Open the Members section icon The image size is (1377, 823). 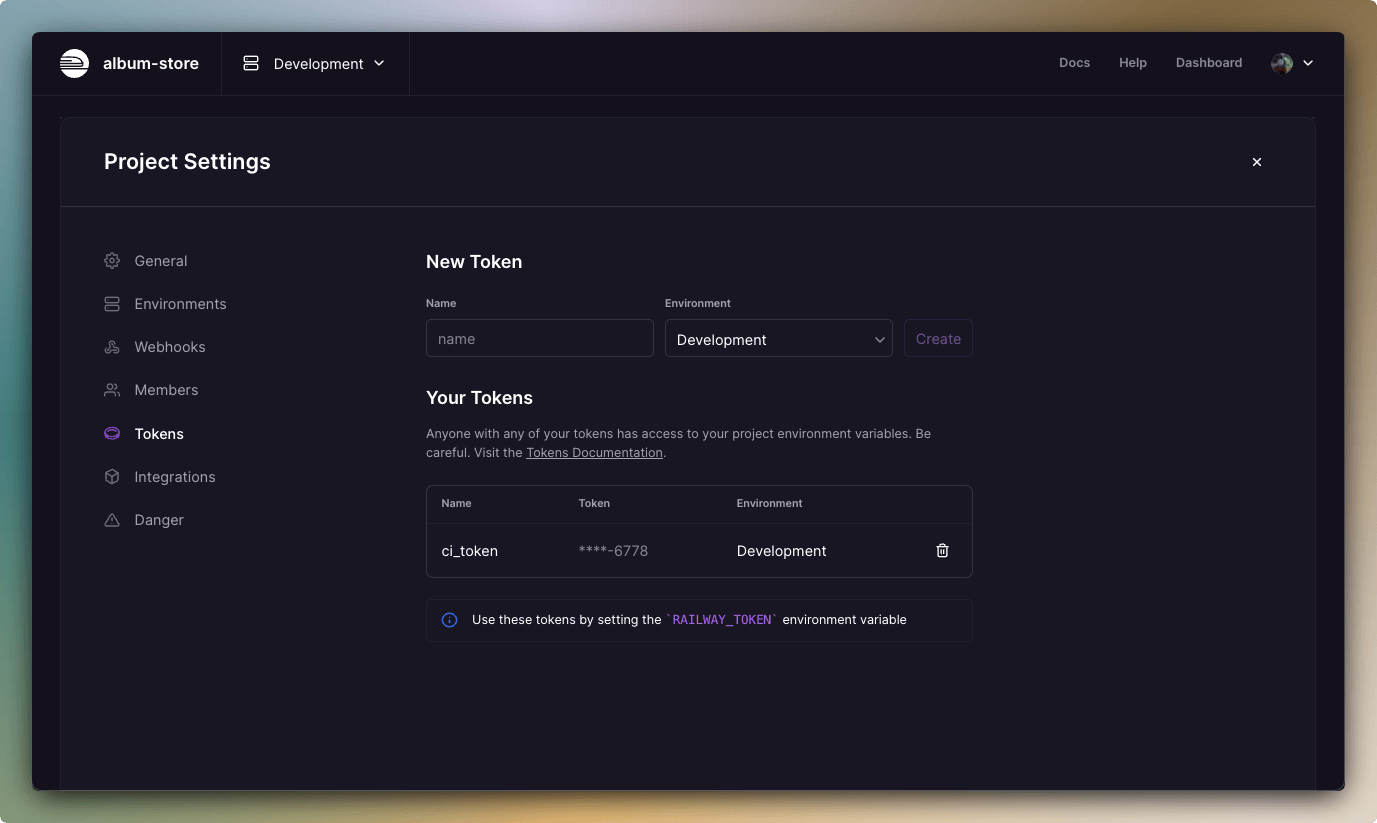click(x=112, y=390)
